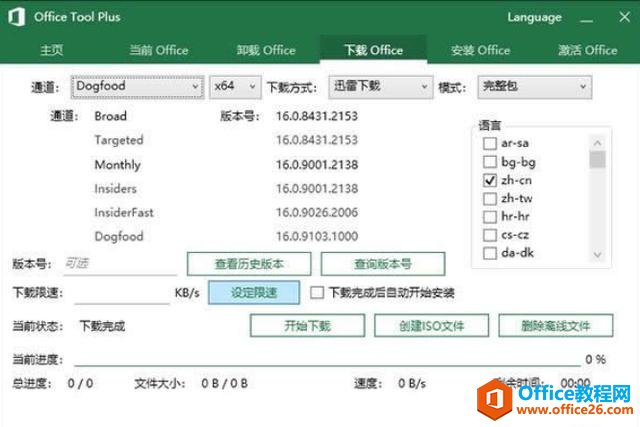
Task: Click the 下载完成 status text
Action: click(102, 326)
